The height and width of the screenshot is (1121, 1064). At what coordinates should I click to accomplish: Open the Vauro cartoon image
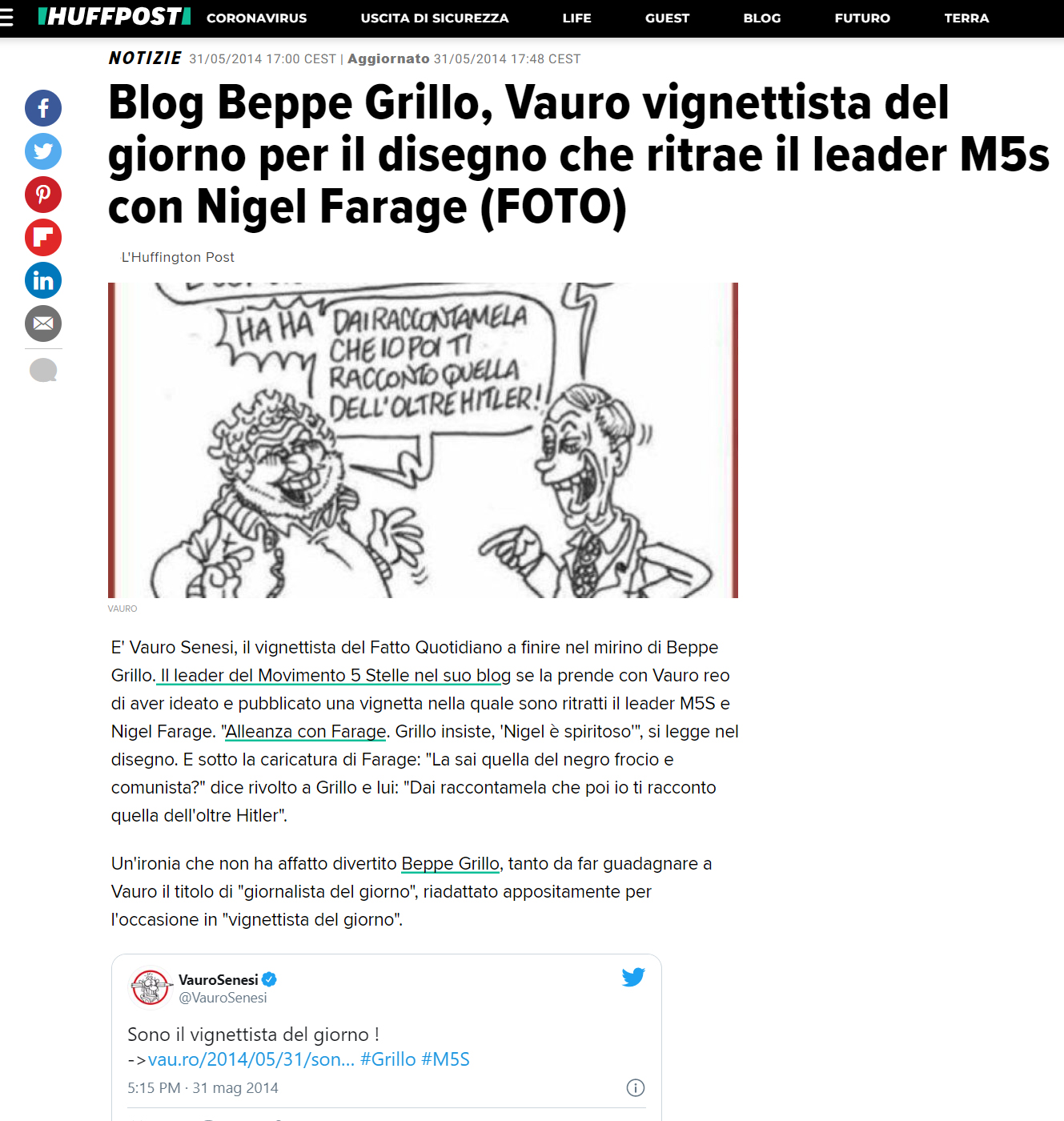coord(423,440)
